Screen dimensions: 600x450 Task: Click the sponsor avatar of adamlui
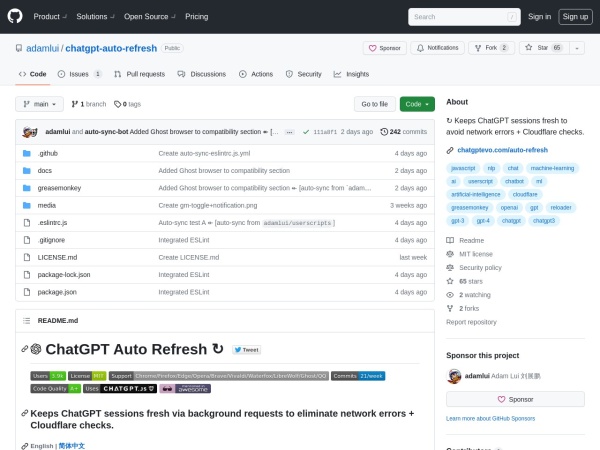pyautogui.click(x=454, y=376)
